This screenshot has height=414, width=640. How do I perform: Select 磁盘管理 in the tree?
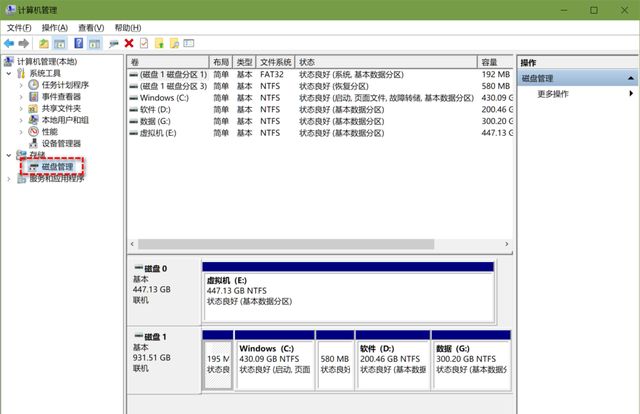click(x=57, y=167)
